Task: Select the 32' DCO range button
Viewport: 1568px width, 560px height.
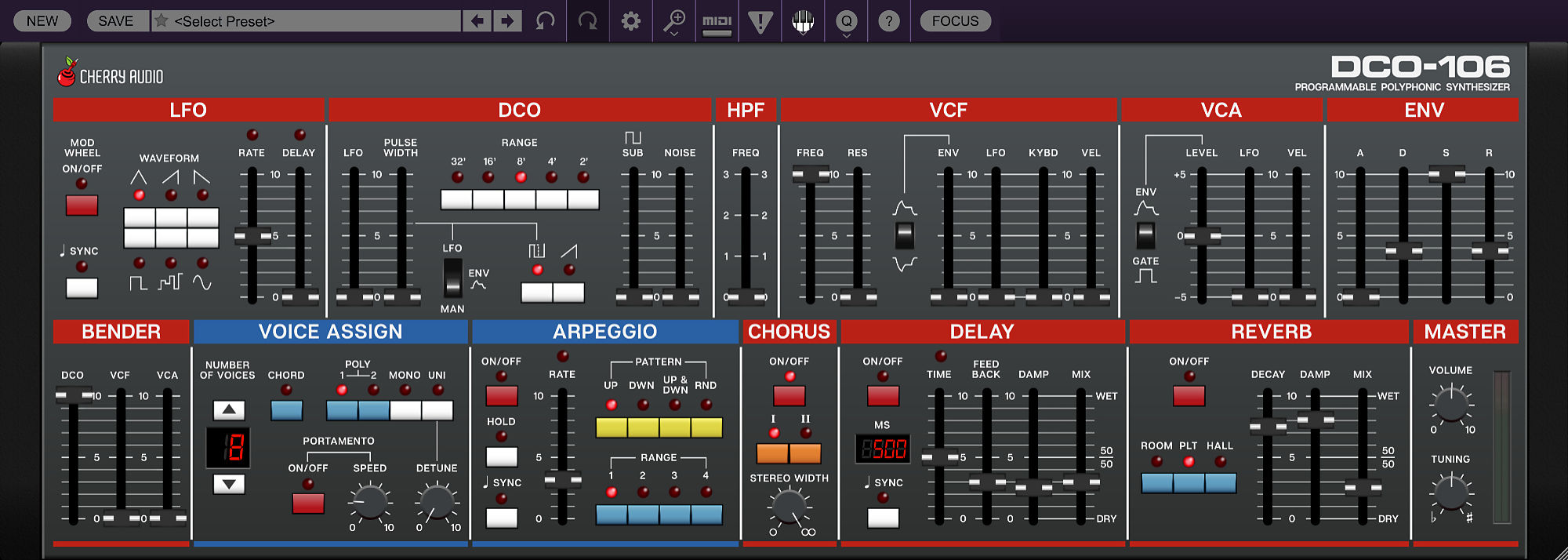Action: coord(456,200)
